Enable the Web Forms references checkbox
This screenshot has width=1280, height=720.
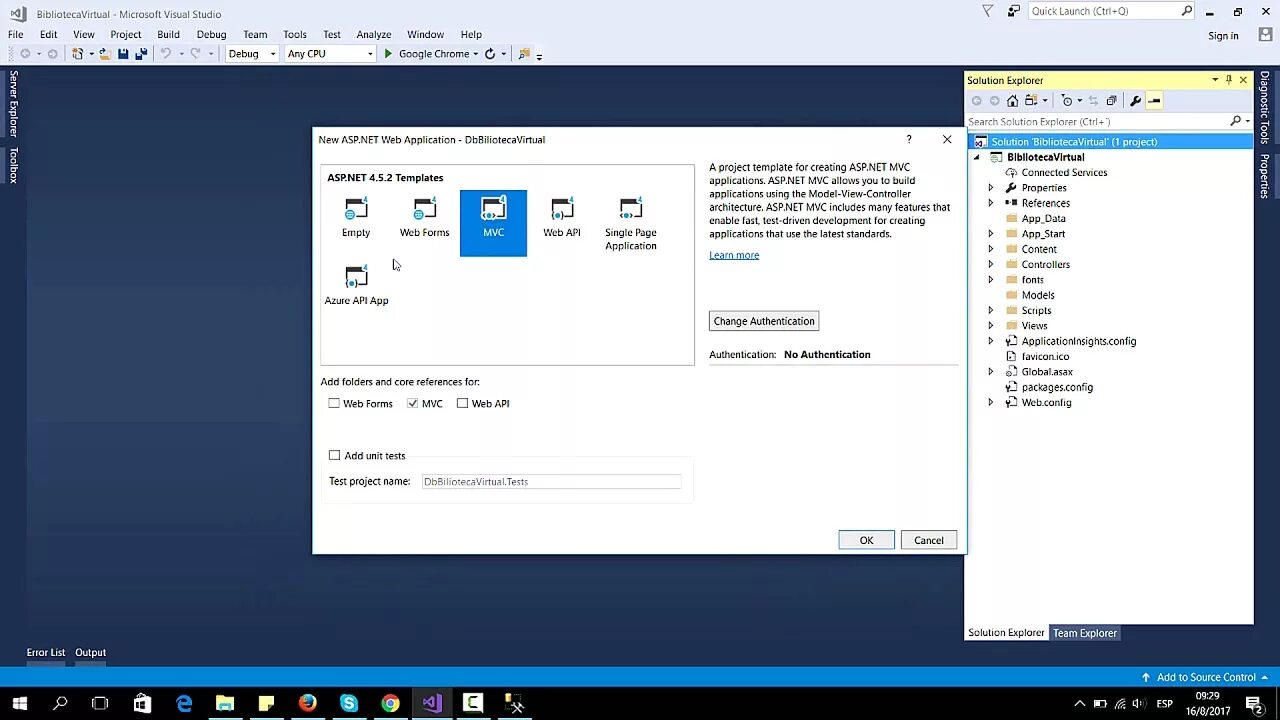(x=334, y=404)
